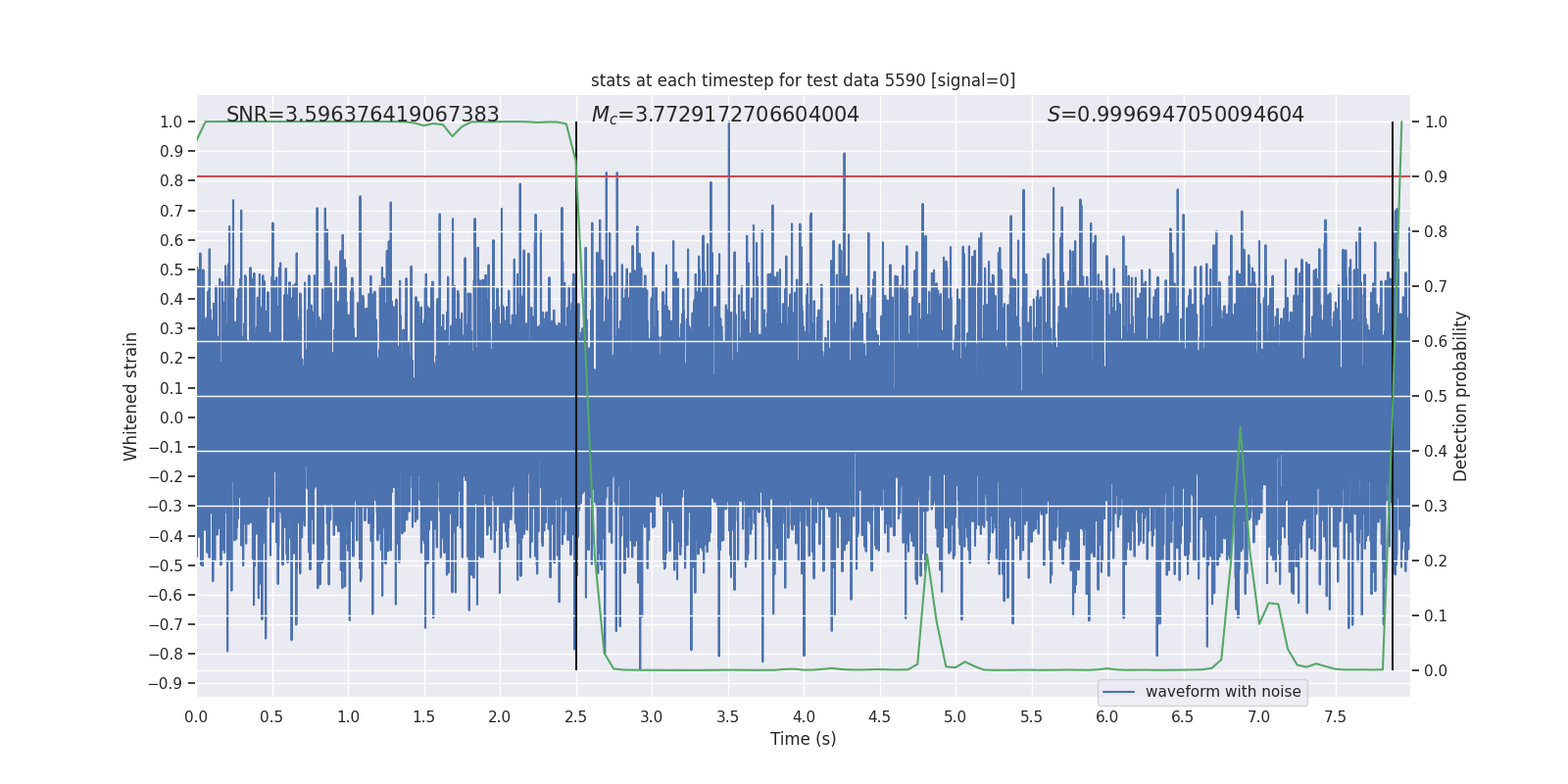Screen dimensions: 1568x784
Task: Click x-axis tick label 0.5
Action: 271,716
